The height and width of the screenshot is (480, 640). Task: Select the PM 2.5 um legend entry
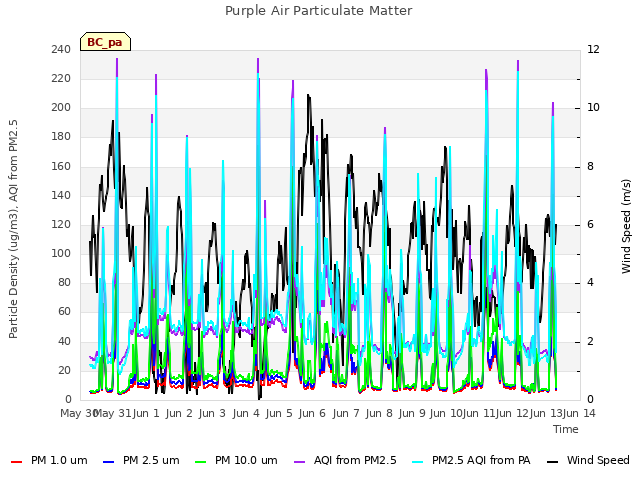click(x=141, y=461)
